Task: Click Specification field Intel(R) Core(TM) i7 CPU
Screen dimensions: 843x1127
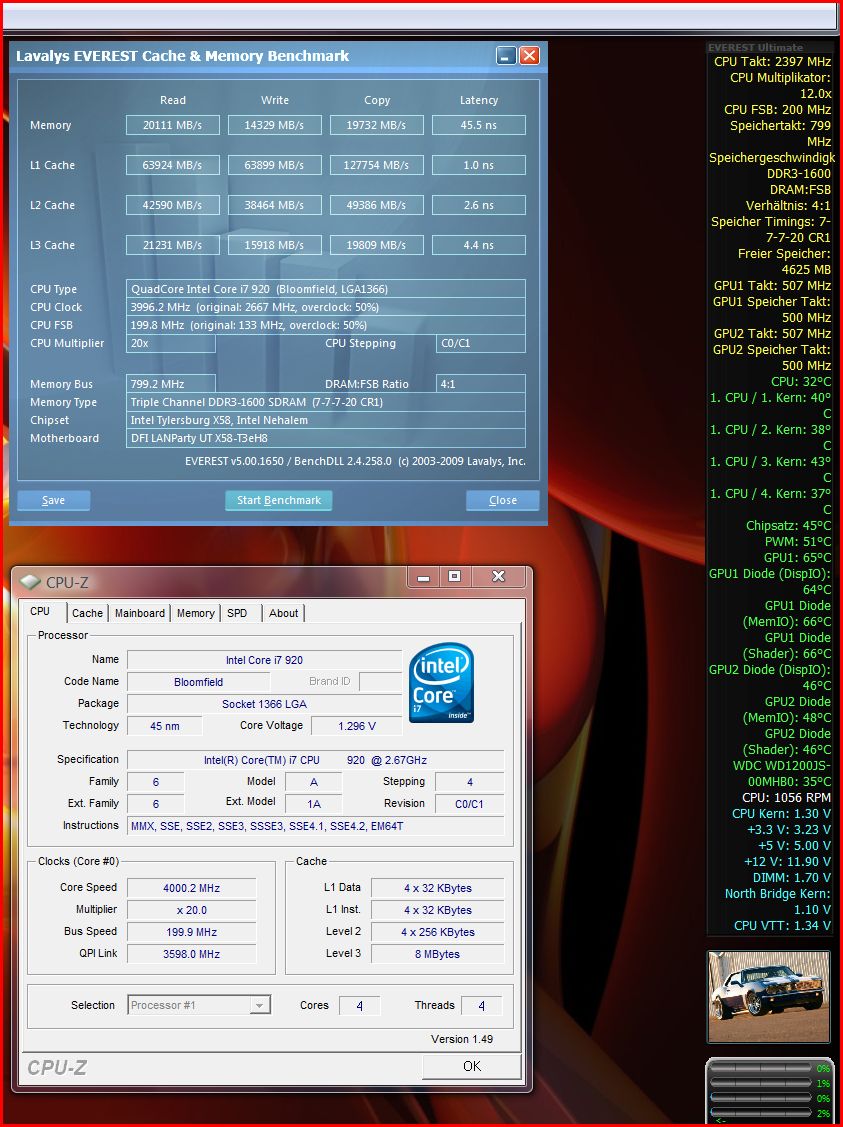Action: point(315,760)
